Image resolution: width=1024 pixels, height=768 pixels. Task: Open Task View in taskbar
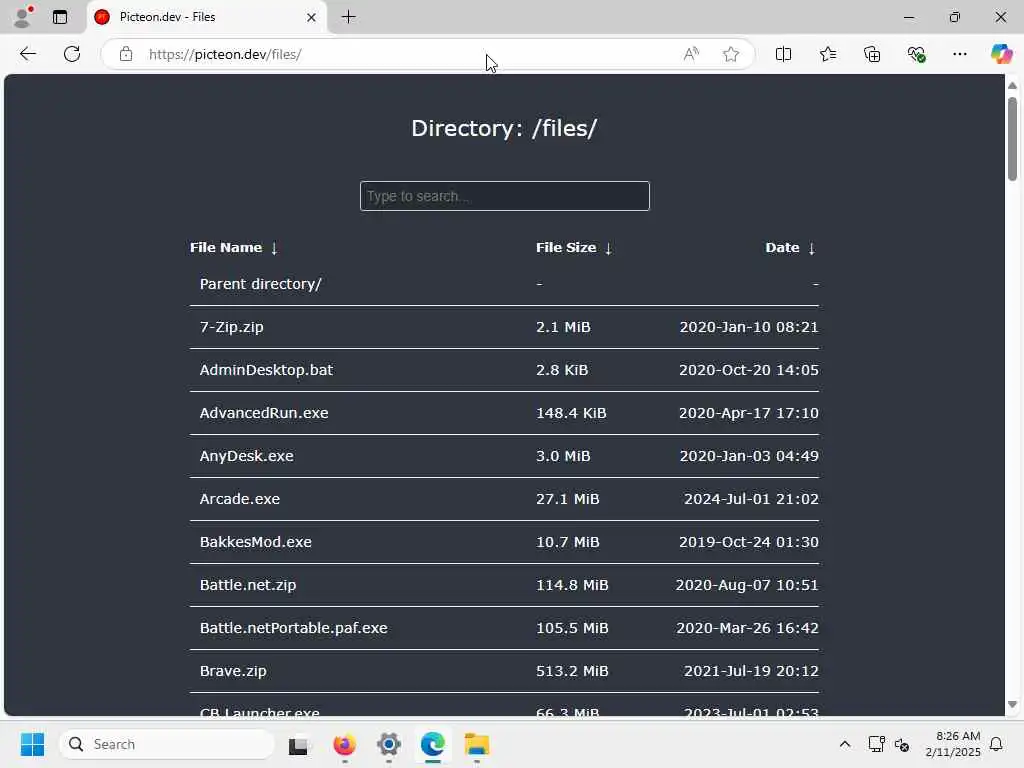tap(299, 744)
